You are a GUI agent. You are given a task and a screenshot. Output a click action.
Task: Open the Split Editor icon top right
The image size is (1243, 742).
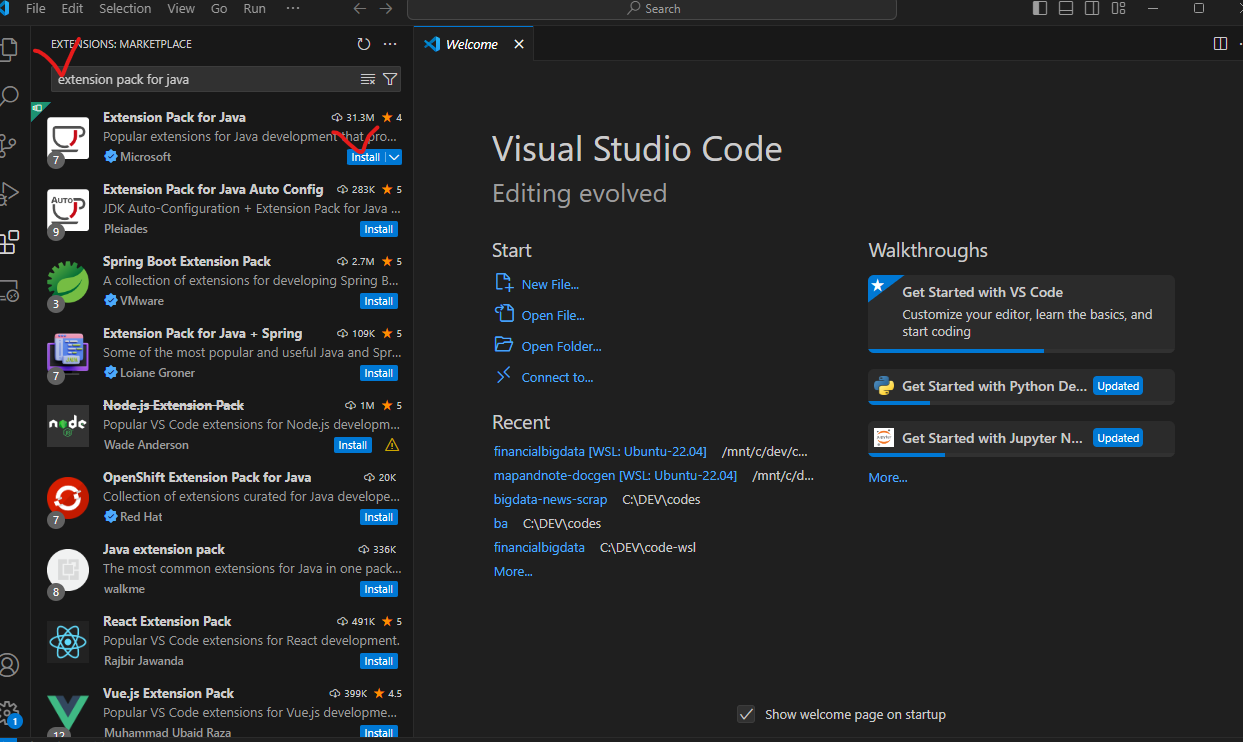click(1220, 43)
